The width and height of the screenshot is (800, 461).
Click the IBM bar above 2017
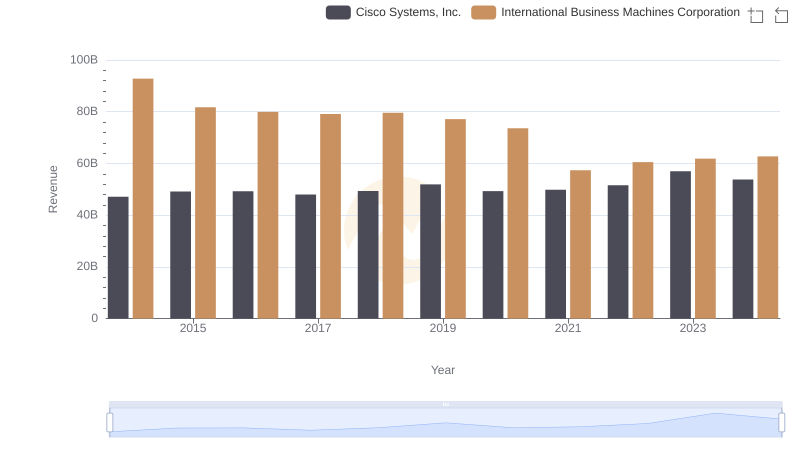[x=331, y=216]
